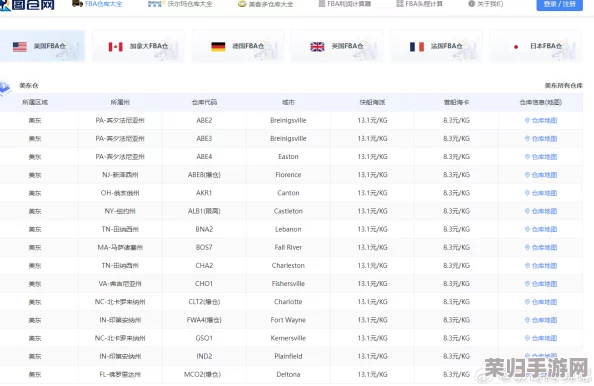This screenshot has height=386, width=594.
Task: Click the calculator icon for FBA profit
Action: point(322,4)
